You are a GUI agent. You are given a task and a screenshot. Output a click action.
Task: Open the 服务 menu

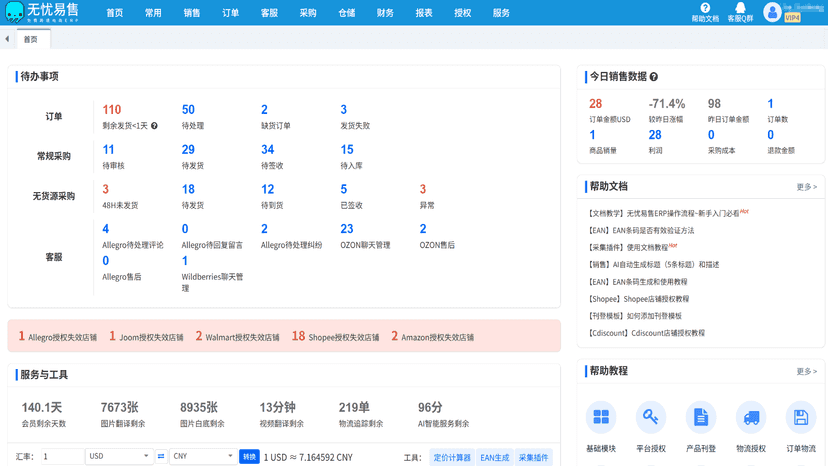click(x=501, y=13)
